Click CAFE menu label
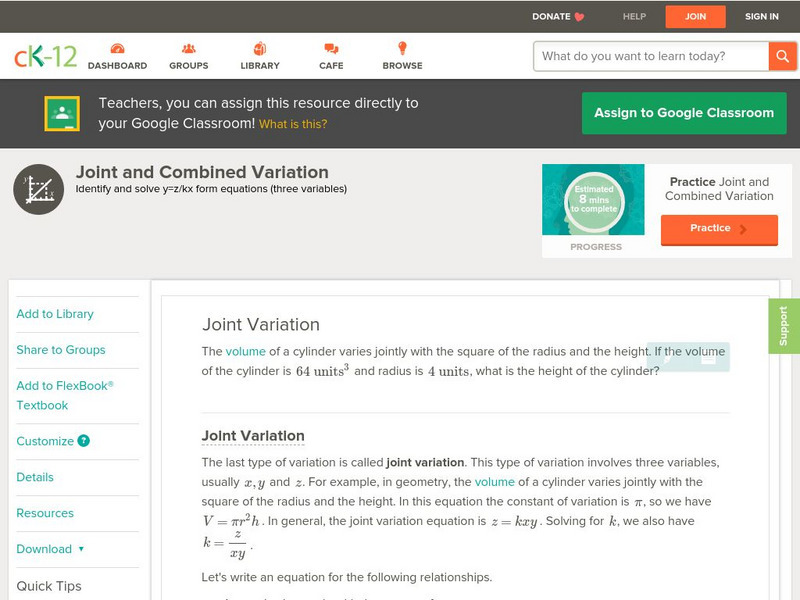The image size is (800, 600). tap(331, 66)
